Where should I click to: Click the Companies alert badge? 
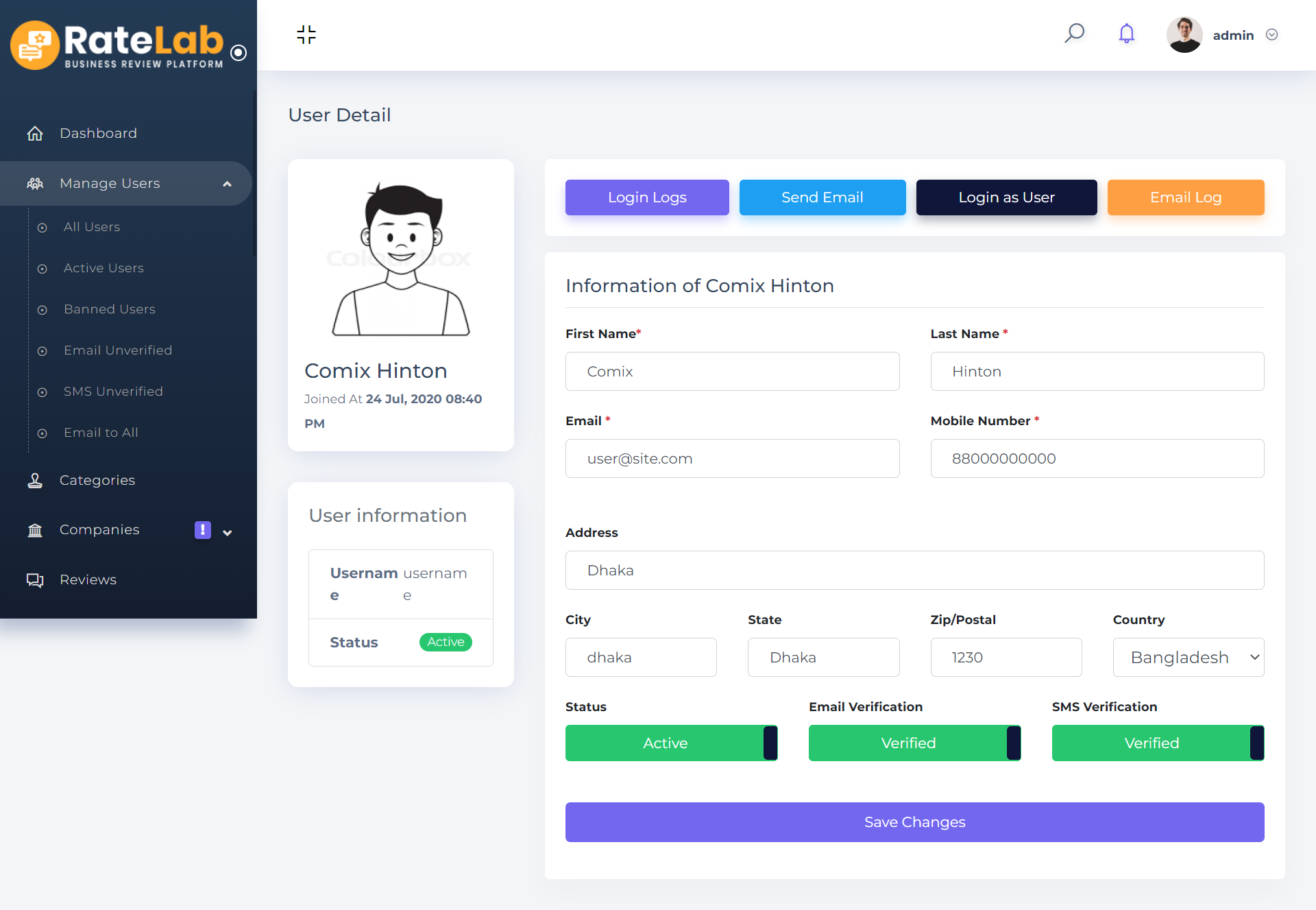[x=203, y=530]
